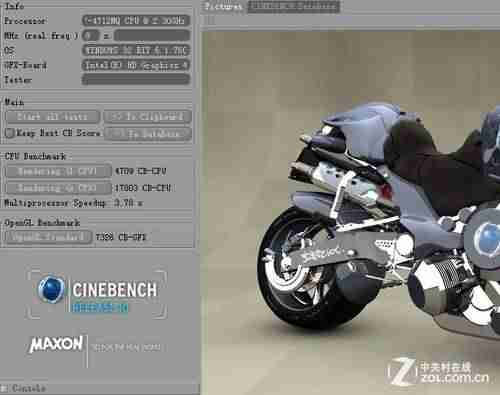Open the dropdown beside Pictures
Screen dimensions: 500x395
(293, 6)
